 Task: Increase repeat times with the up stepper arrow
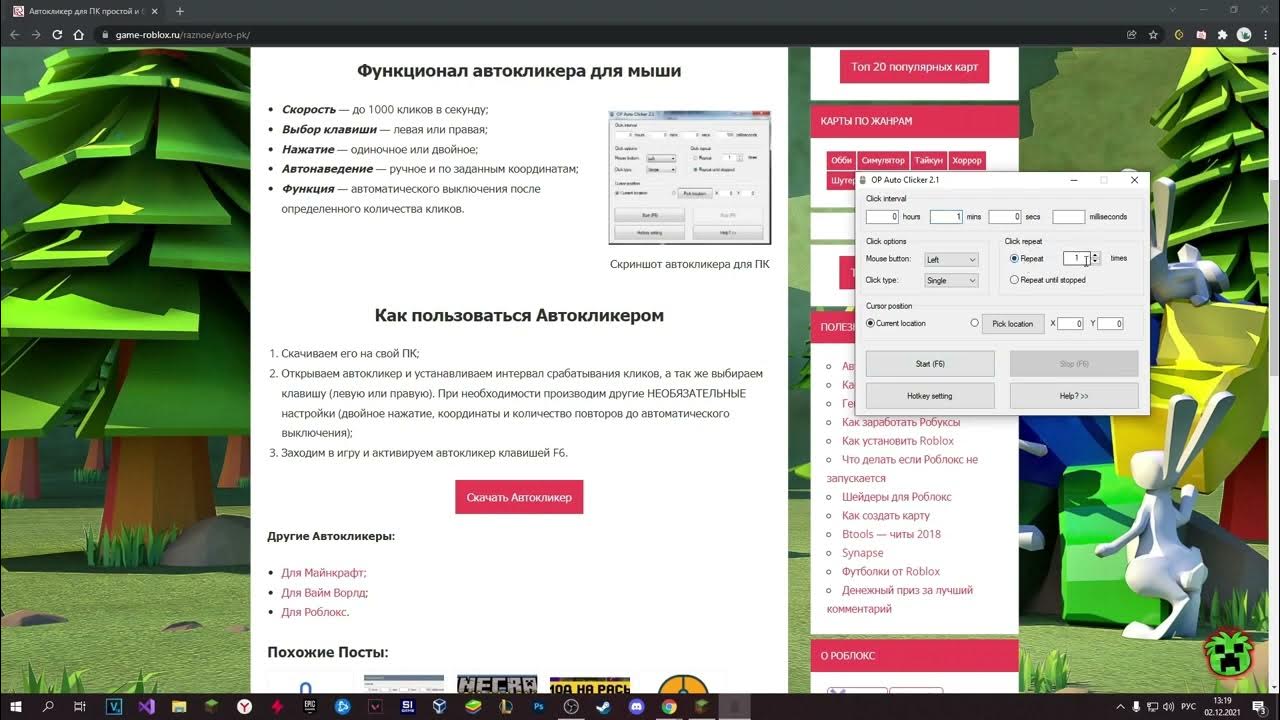[1096, 255]
